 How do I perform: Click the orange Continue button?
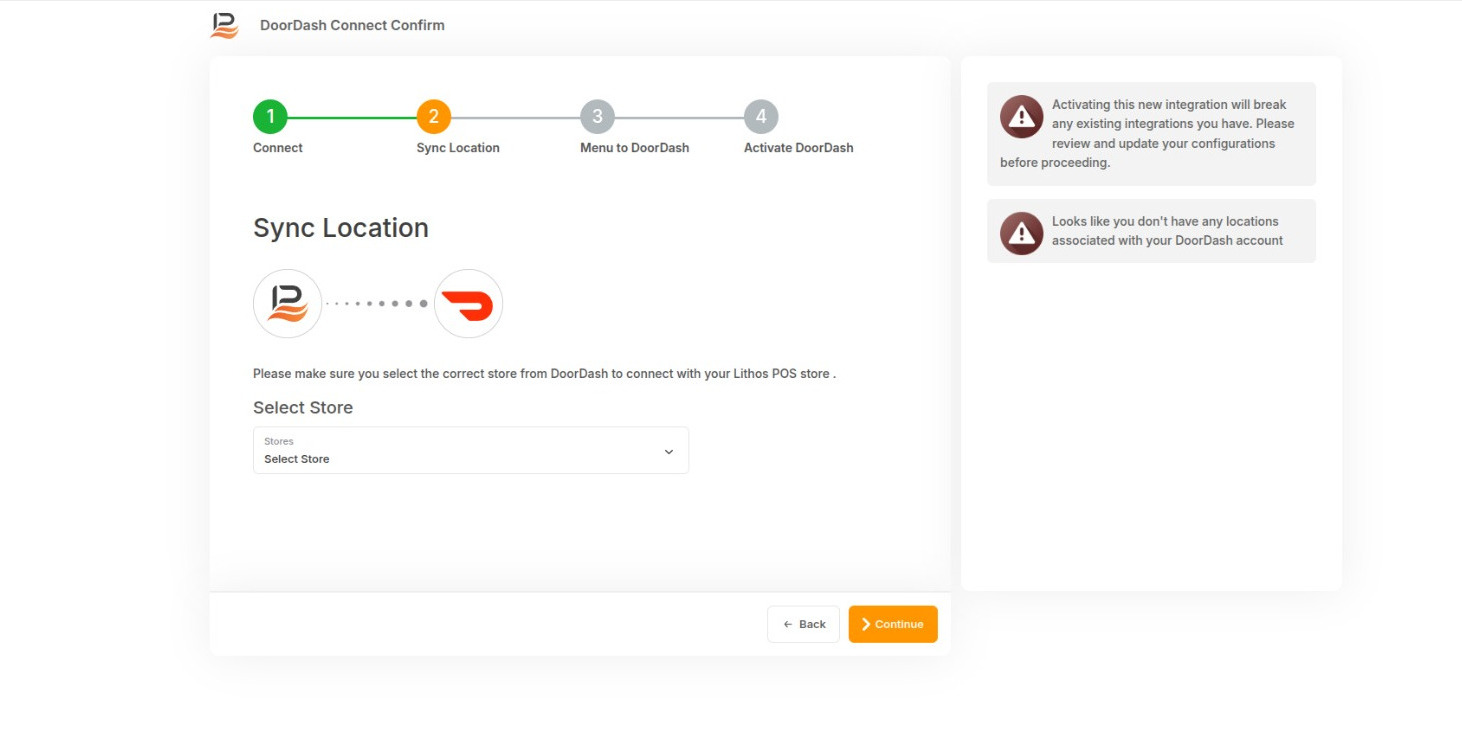tap(893, 624)
